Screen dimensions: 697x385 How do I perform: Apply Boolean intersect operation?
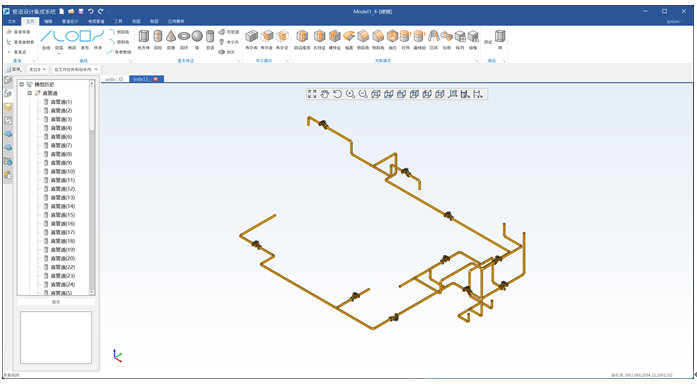(282, 39)
